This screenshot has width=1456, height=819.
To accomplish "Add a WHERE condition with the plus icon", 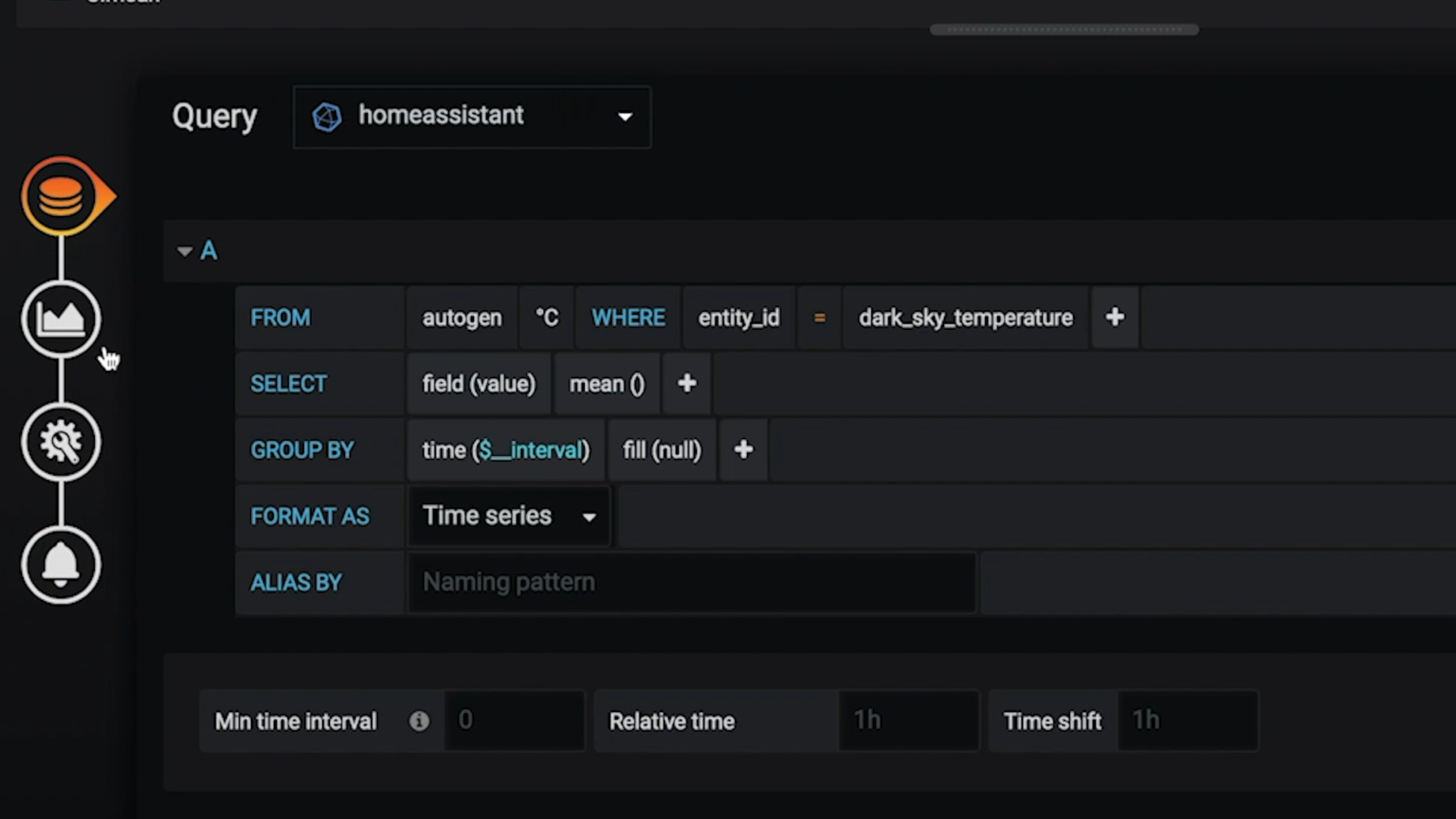I will click(1114, 318).
